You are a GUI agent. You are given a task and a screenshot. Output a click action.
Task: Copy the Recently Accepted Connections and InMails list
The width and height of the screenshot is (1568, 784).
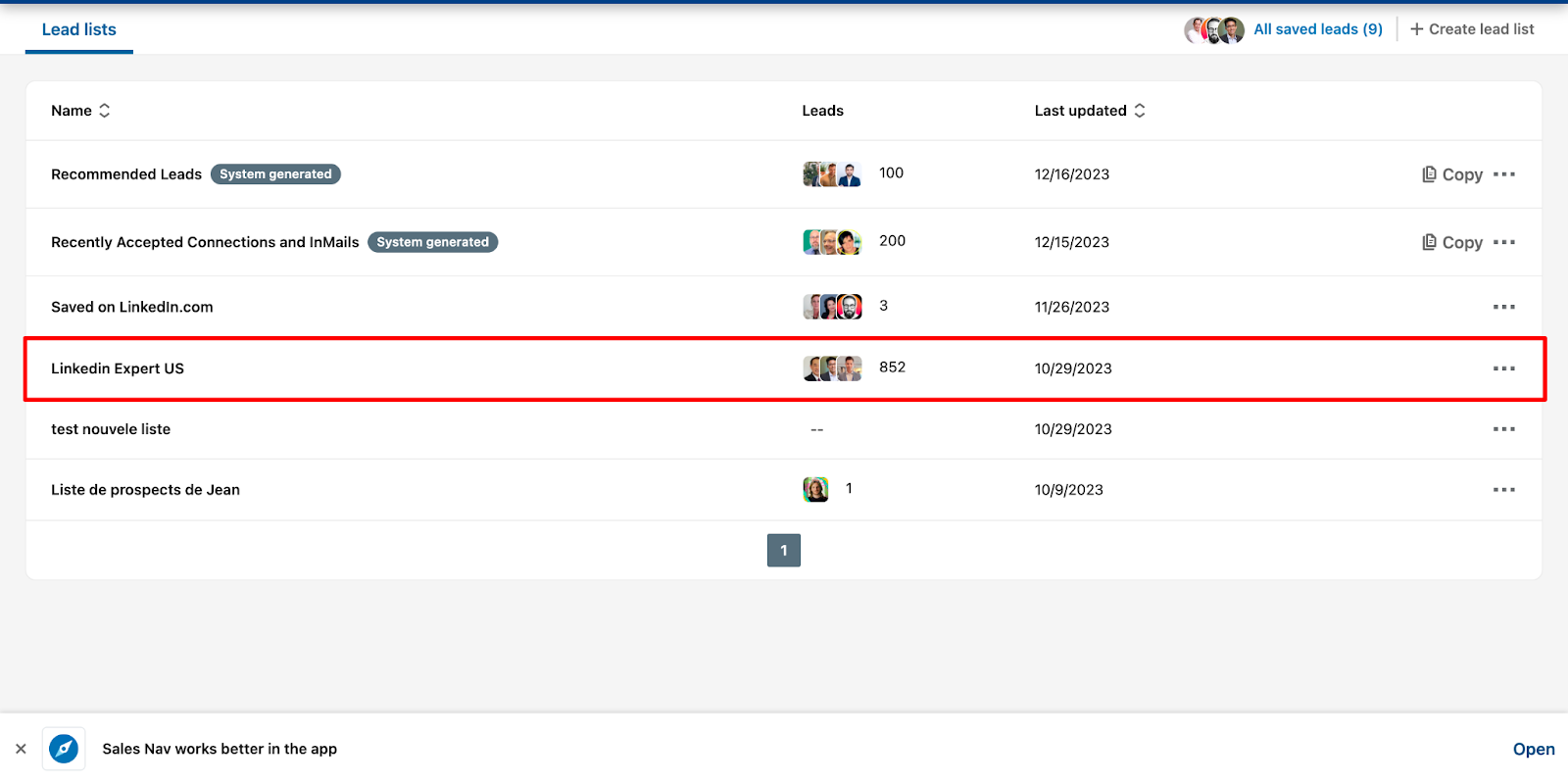pos(1452,242)
